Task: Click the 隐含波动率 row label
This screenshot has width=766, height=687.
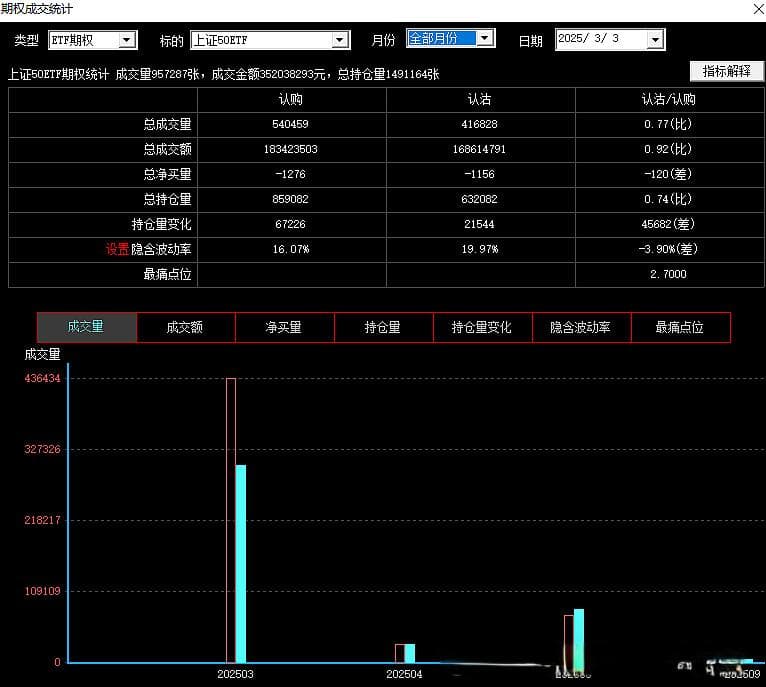Action: pos(161,249)
